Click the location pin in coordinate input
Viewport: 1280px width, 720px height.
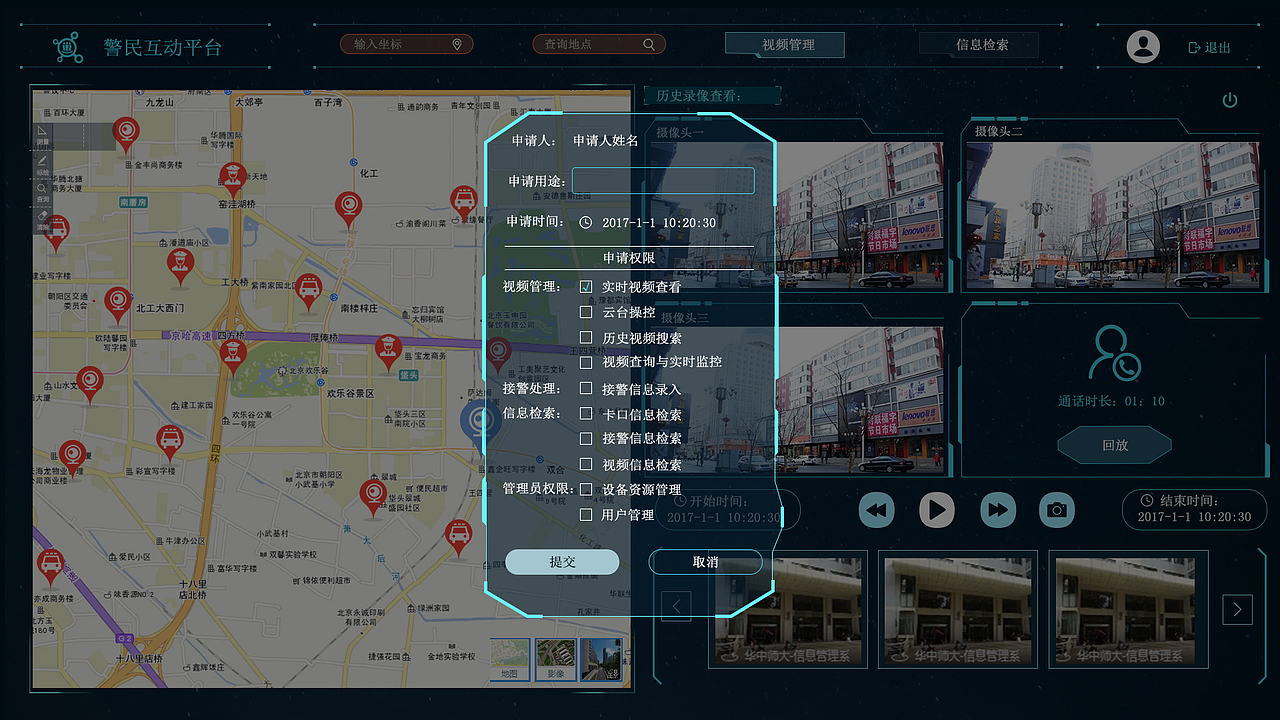click(457, 44)
